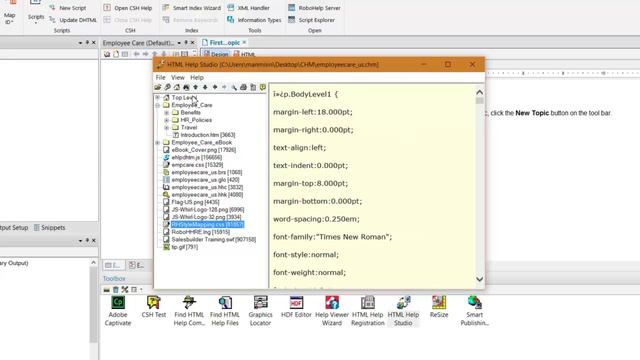Select tip.gif [791] in the tree

tap(181, 247)
